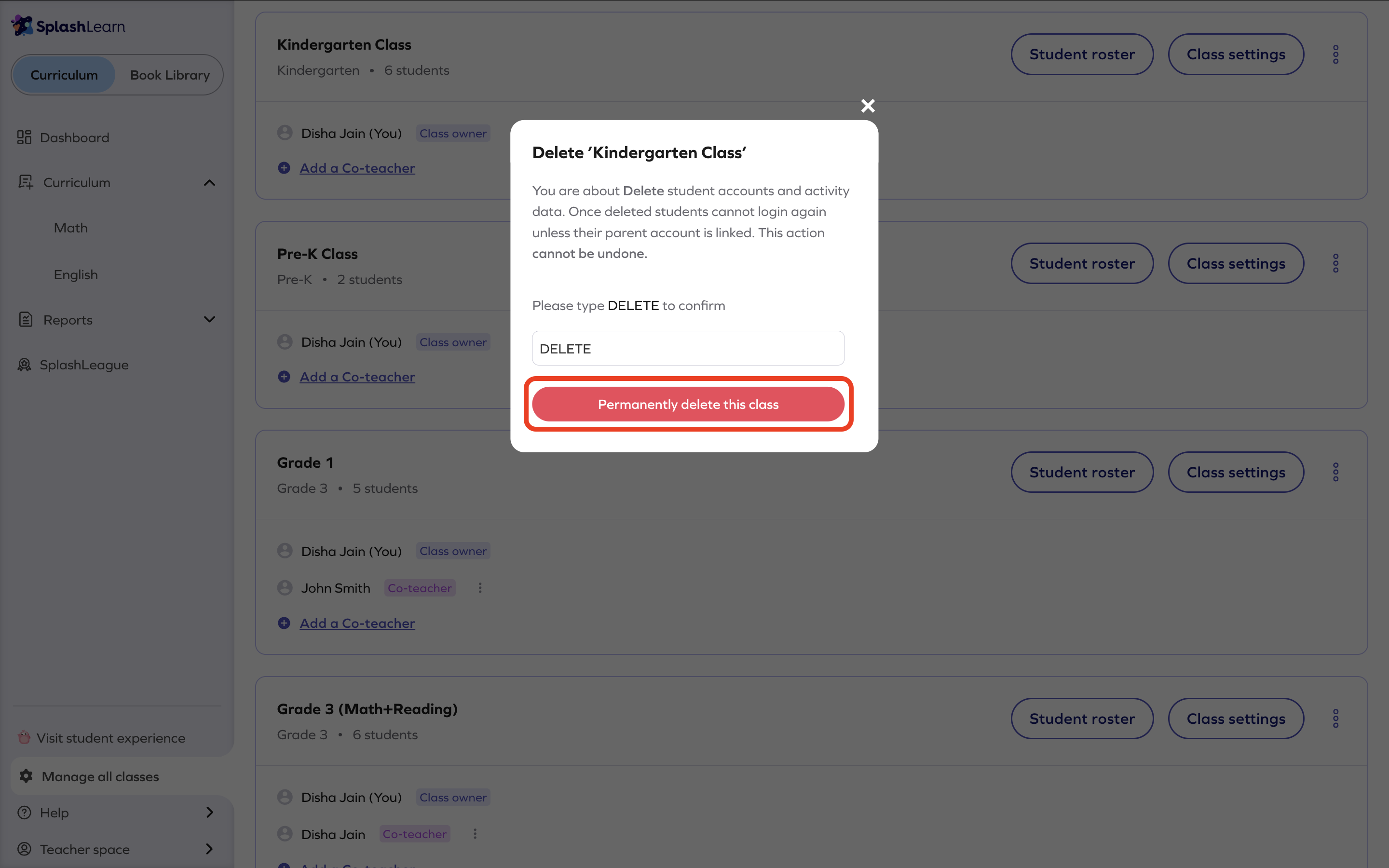Open Teacher space menu item
Screen dimensions: 1389x868
tap(84, 849)
